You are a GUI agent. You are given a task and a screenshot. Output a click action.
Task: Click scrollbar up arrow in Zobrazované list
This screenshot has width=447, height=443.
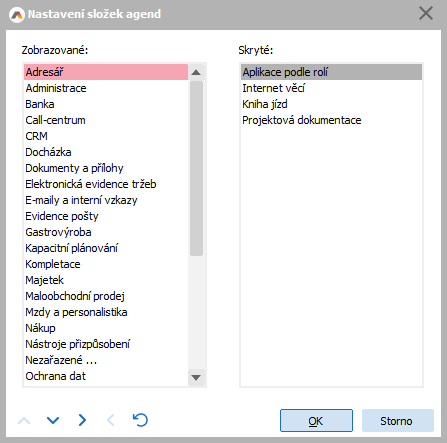(196, 72)
